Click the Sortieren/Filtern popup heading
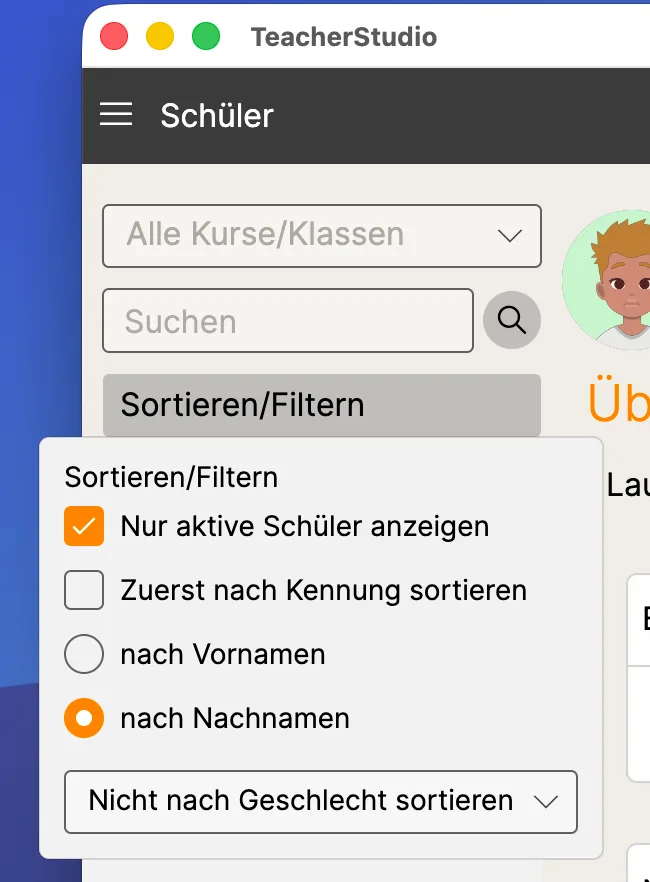Image resolution: width=650 pixels, height=882 pixels. (171, 477)
